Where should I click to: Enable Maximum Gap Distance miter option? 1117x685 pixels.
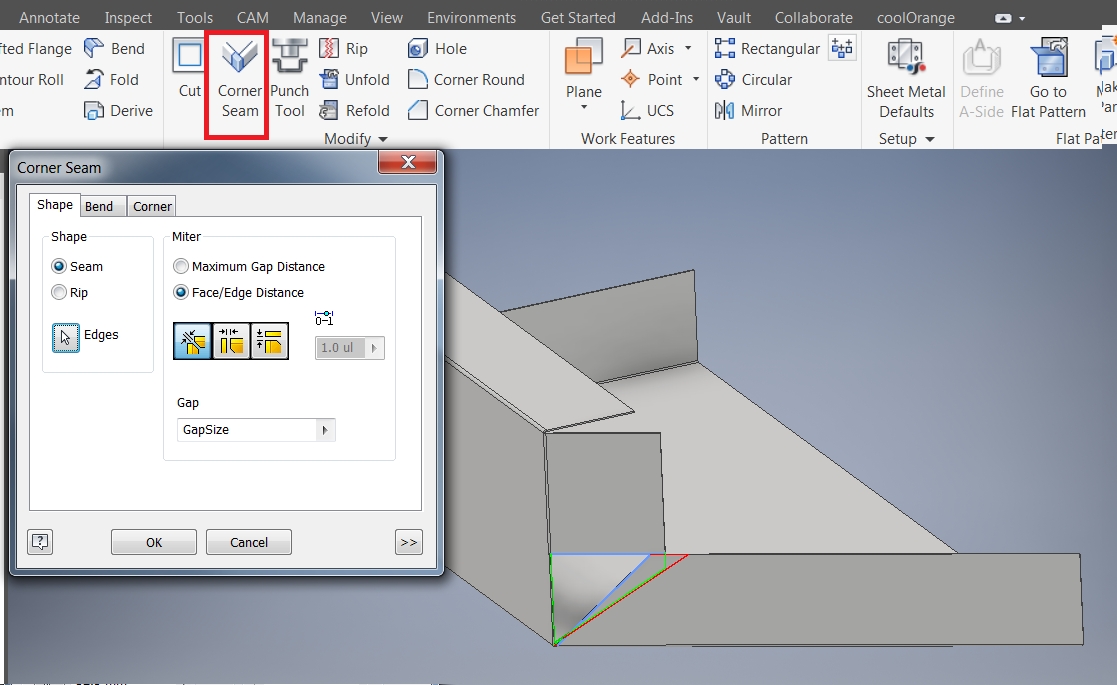click(181, 266)
